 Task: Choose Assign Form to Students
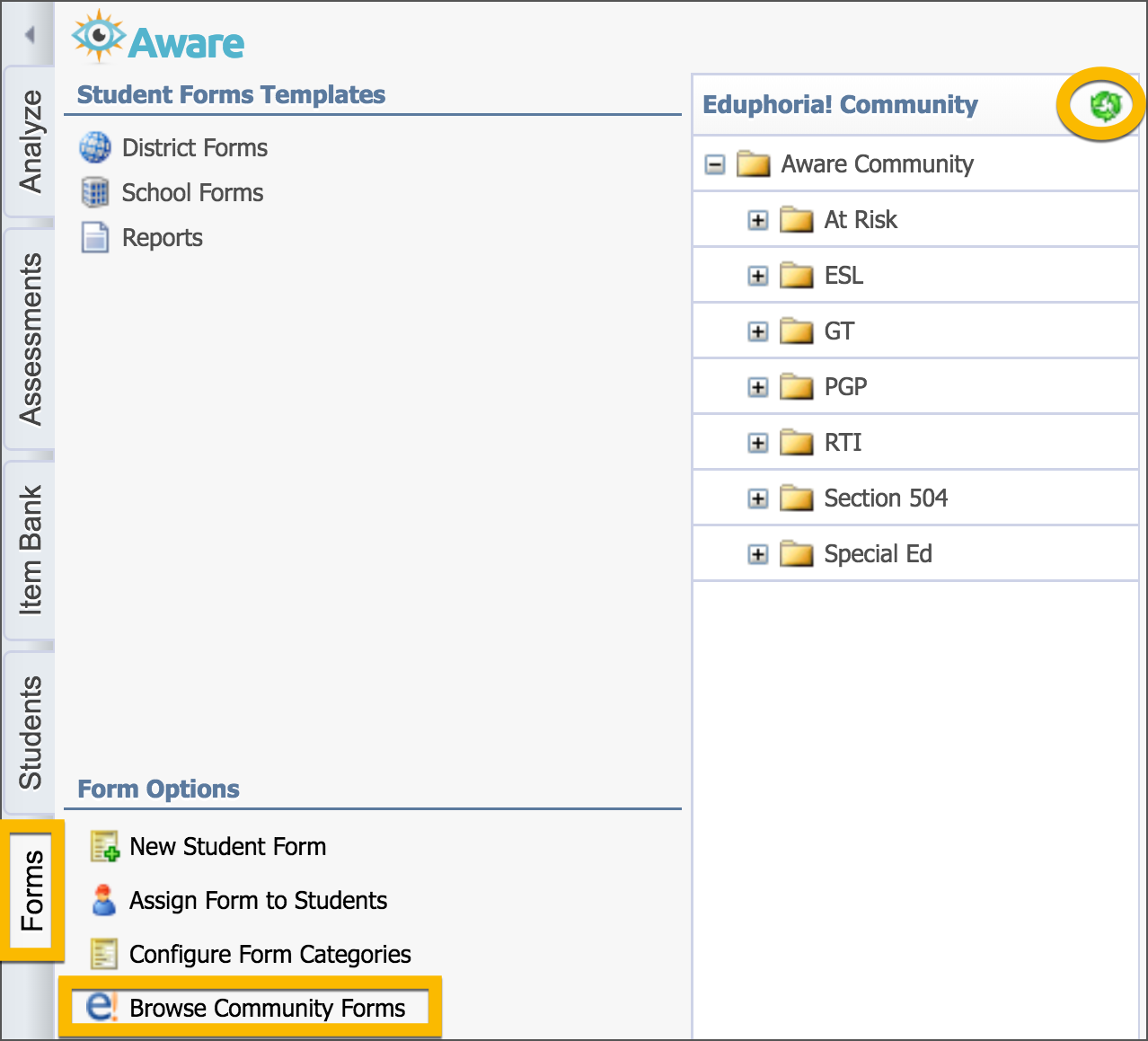coord(259,900)
